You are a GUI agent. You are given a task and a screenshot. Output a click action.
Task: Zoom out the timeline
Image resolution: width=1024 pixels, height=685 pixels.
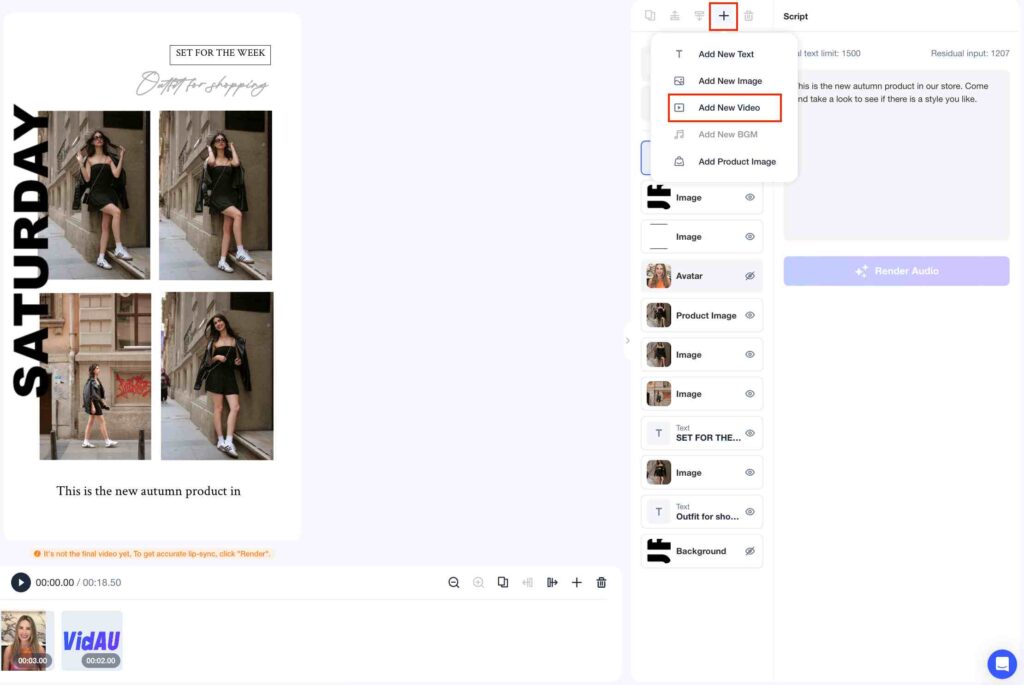click(x=454, y=582)
